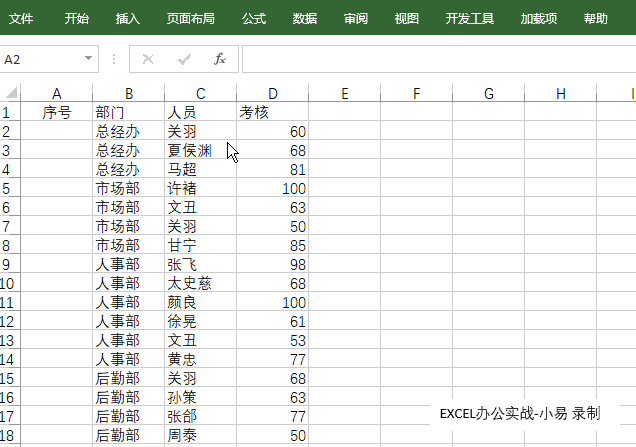Click score 98 in row 9
Screen dimensions: 636x447
click(x=273, y=264)
